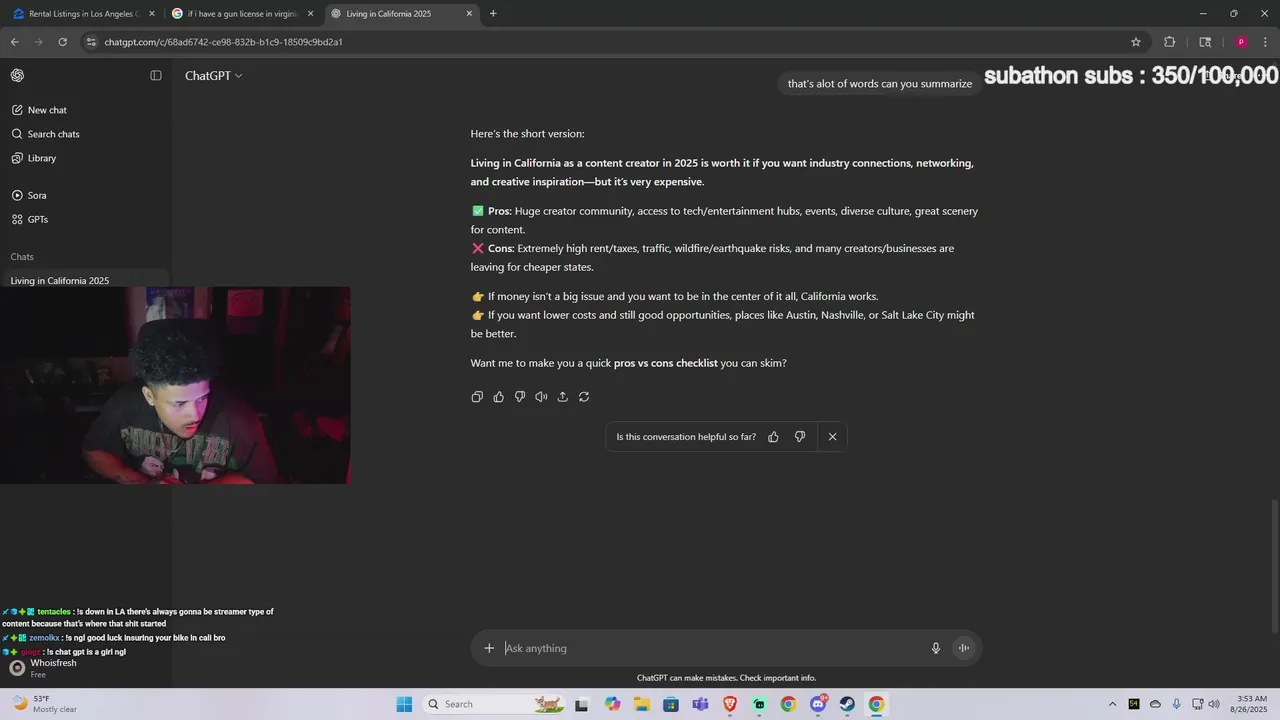1280x720 pixels.
Task: Open the Windows Start menu
Action: pyautogui.click(x=404, y=704)
